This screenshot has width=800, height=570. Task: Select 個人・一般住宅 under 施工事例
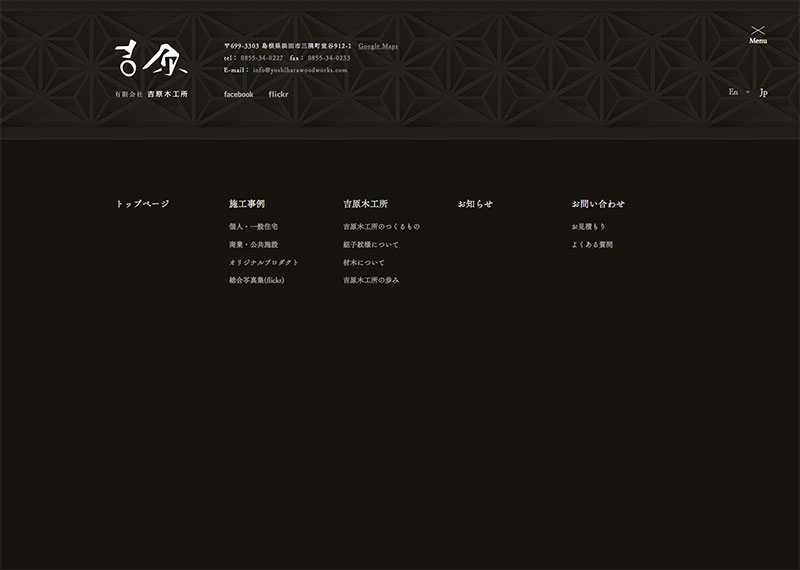253,227
